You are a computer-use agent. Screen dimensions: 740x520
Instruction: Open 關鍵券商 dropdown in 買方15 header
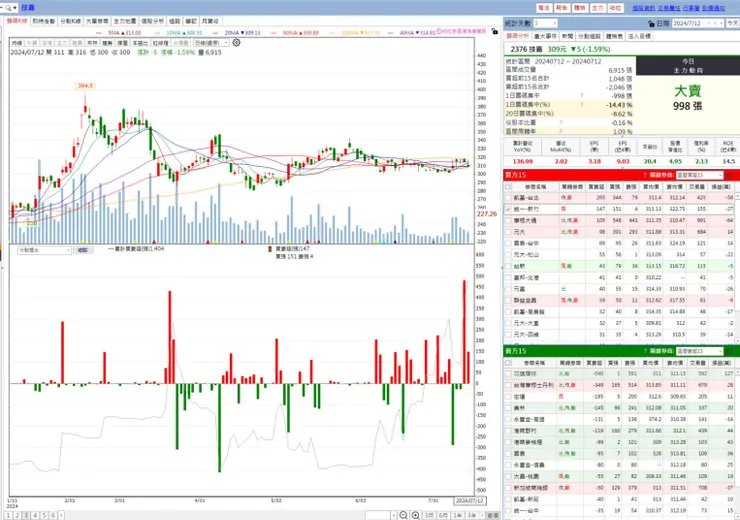(x=699, y=175)
